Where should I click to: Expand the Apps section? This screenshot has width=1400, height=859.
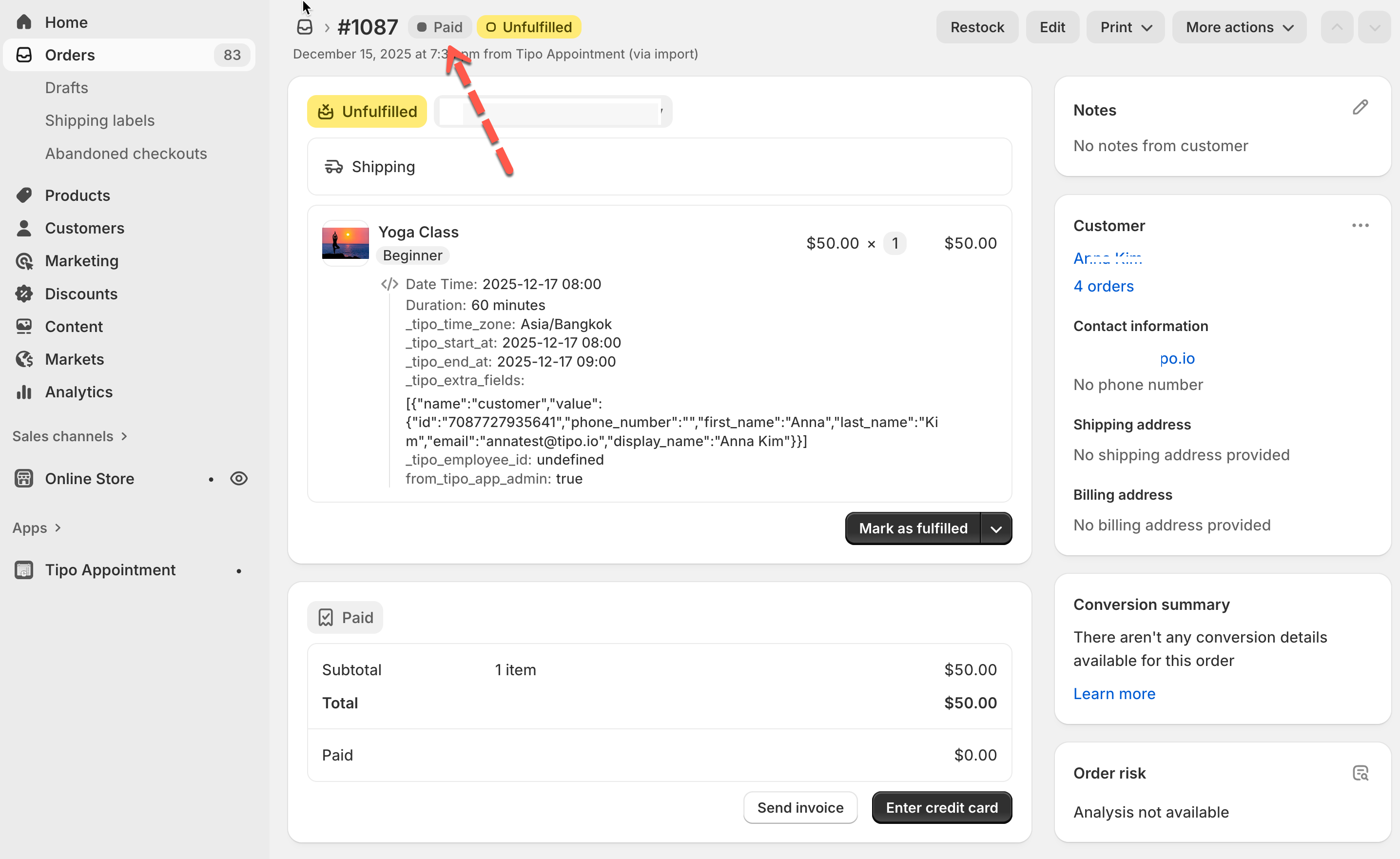coord(37,528)
